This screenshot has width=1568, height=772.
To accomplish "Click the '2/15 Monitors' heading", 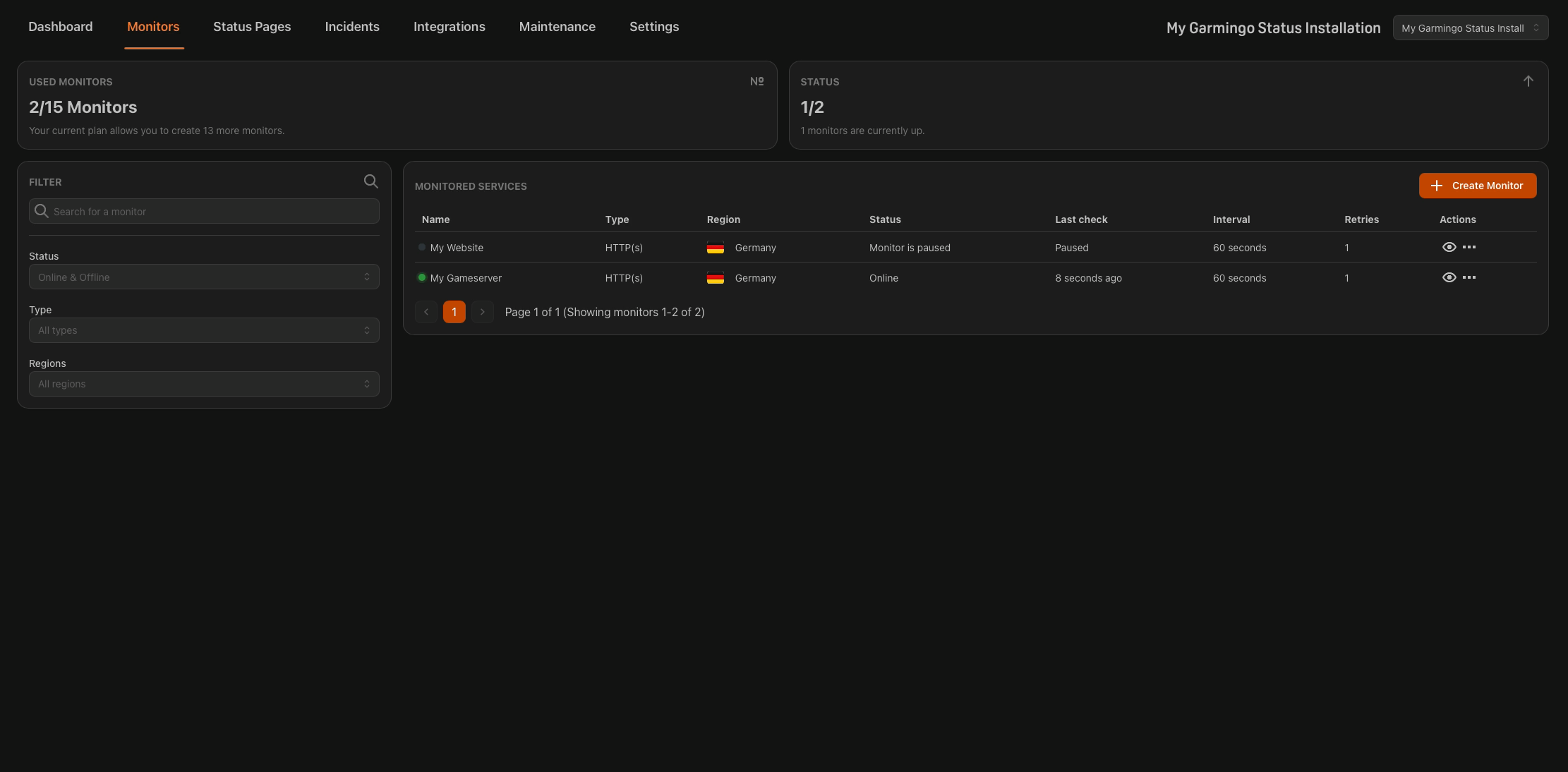I will point(83,107).
